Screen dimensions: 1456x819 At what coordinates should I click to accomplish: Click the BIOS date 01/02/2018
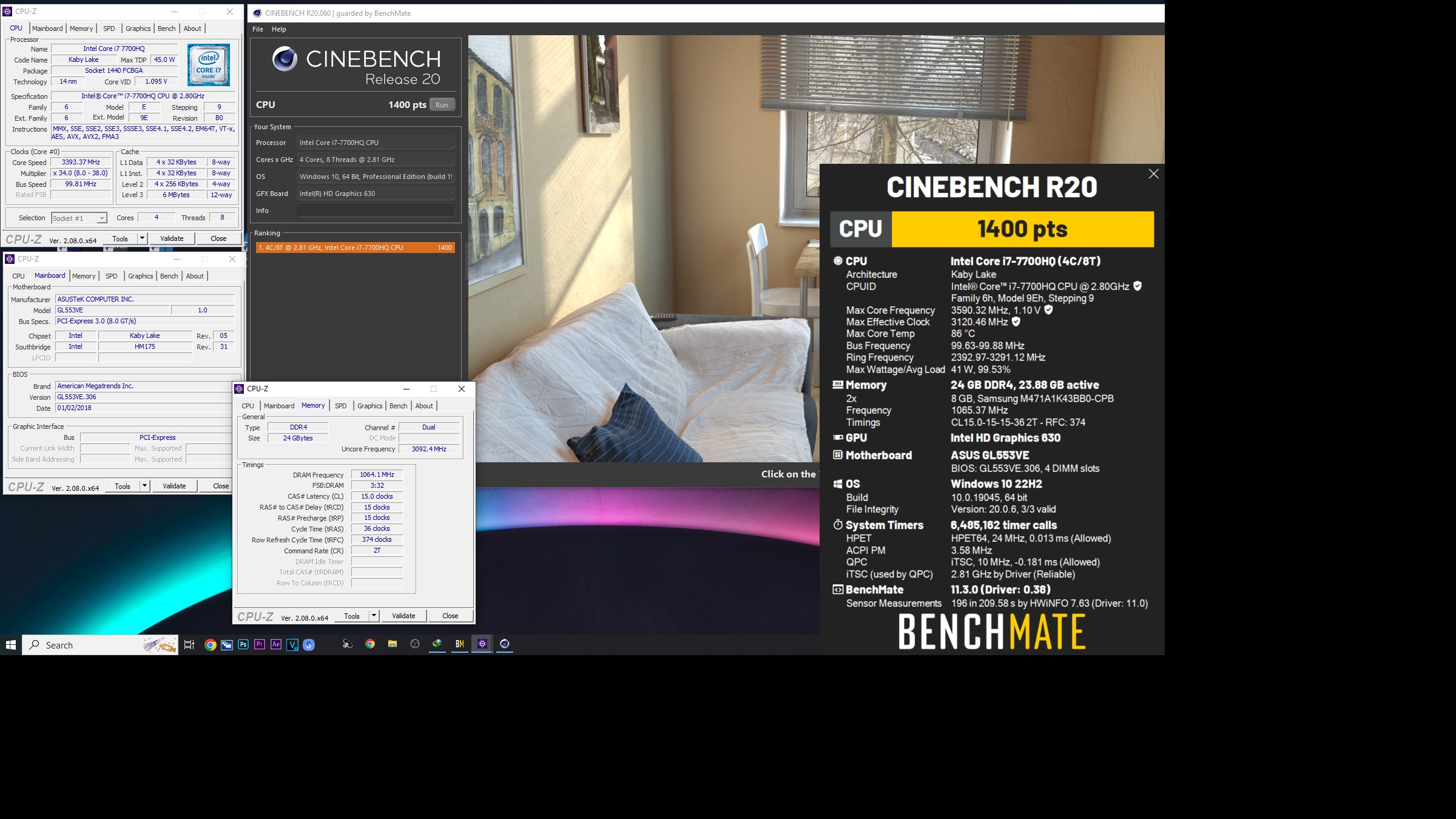coord(144,408)
